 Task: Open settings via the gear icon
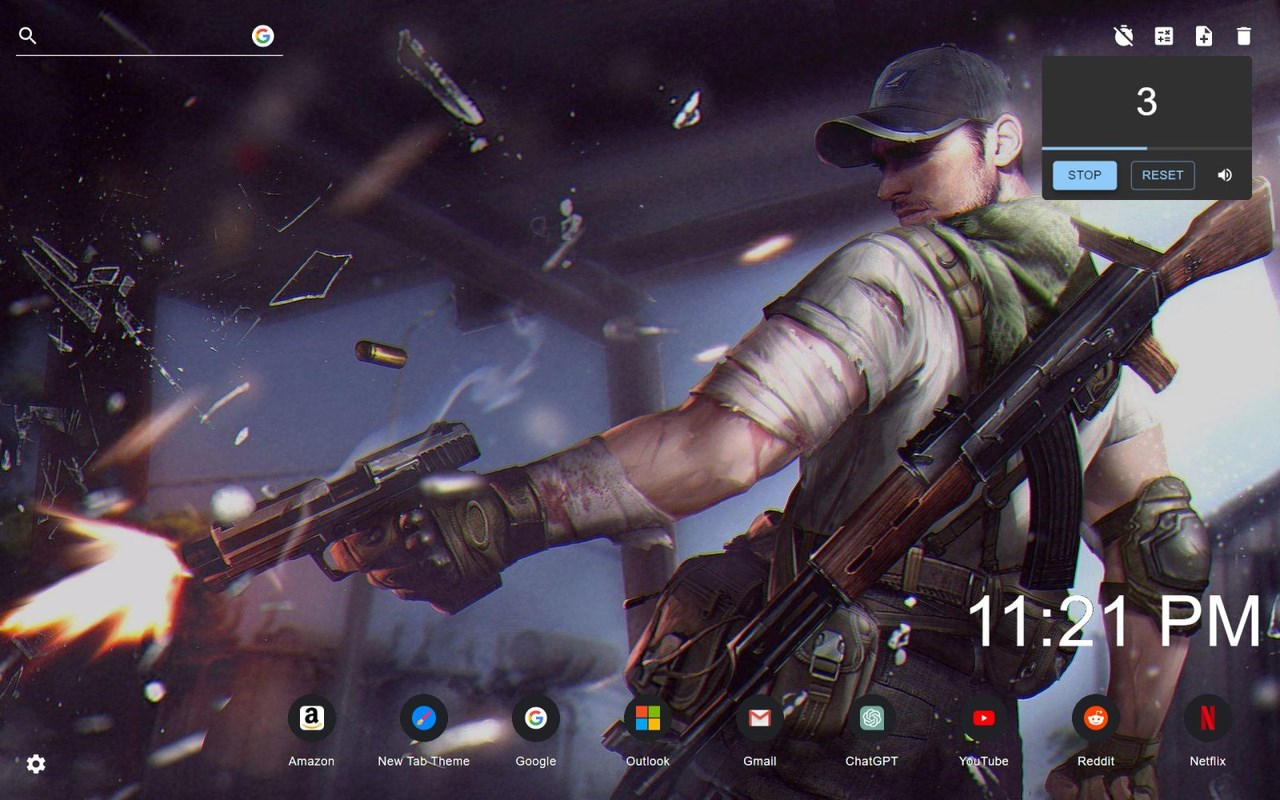click(x=36, y=764)
